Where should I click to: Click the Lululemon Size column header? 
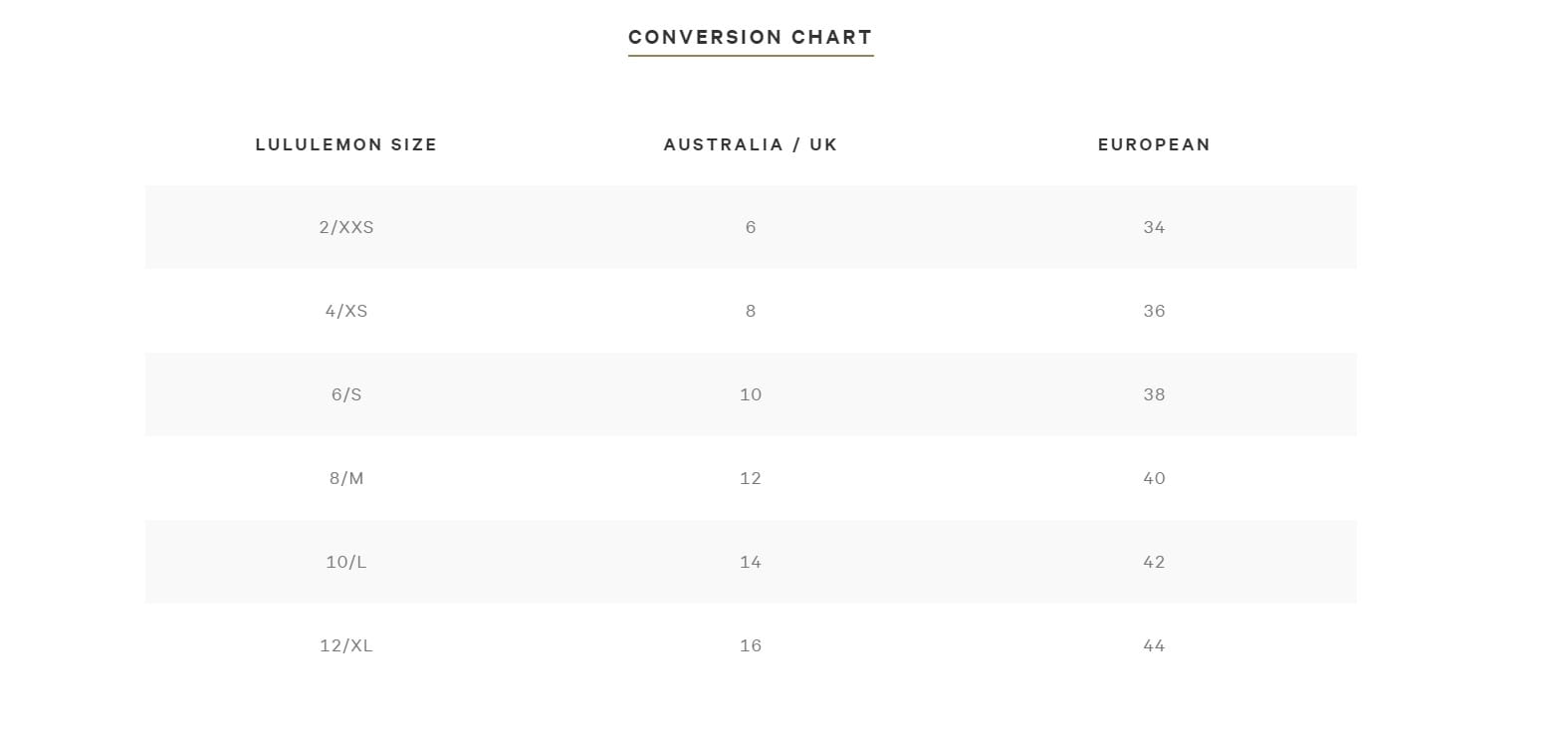coord(346,144)
